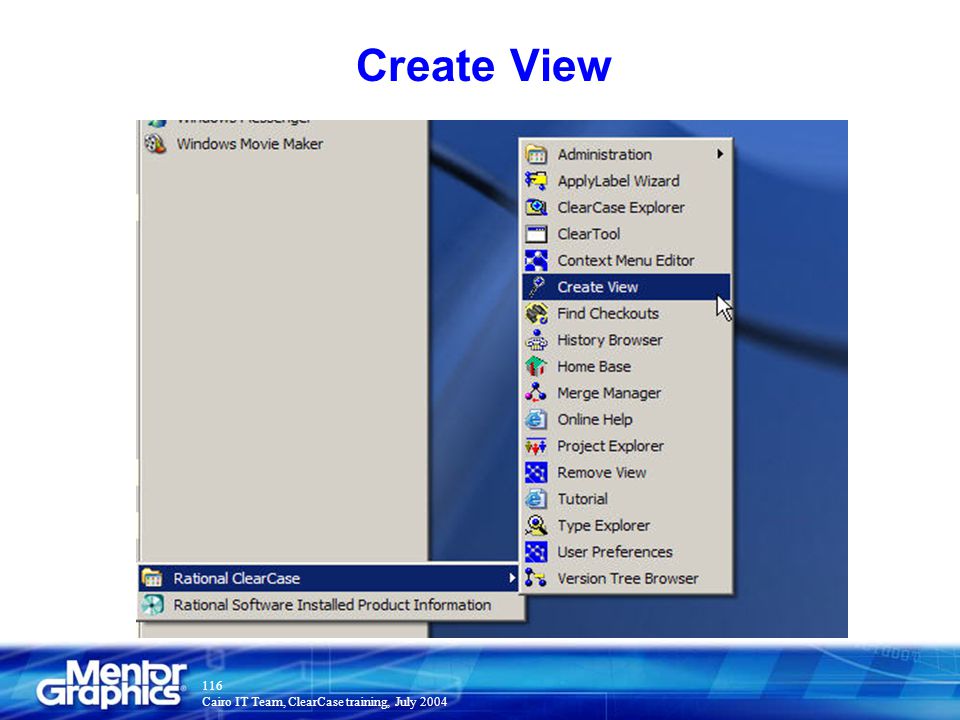This screenshot has width=960, height=720.
Task: Expand the Administration submenu arrow
Action: [x=721, y=154]
